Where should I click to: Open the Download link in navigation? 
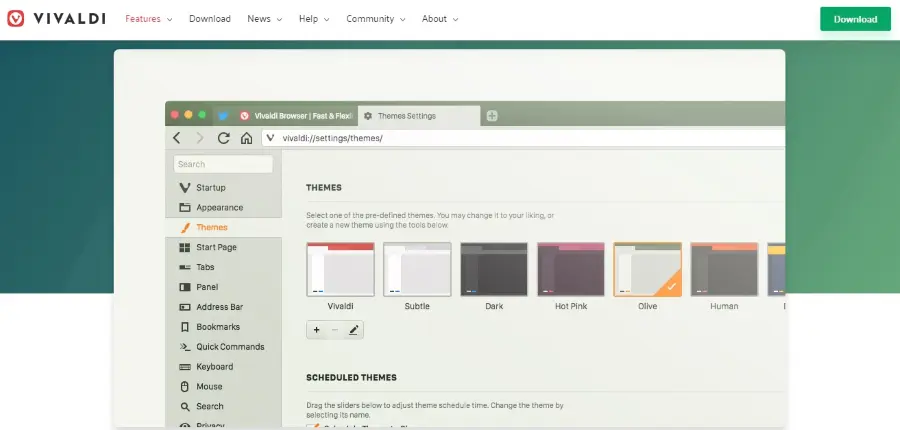click(209, 19)
